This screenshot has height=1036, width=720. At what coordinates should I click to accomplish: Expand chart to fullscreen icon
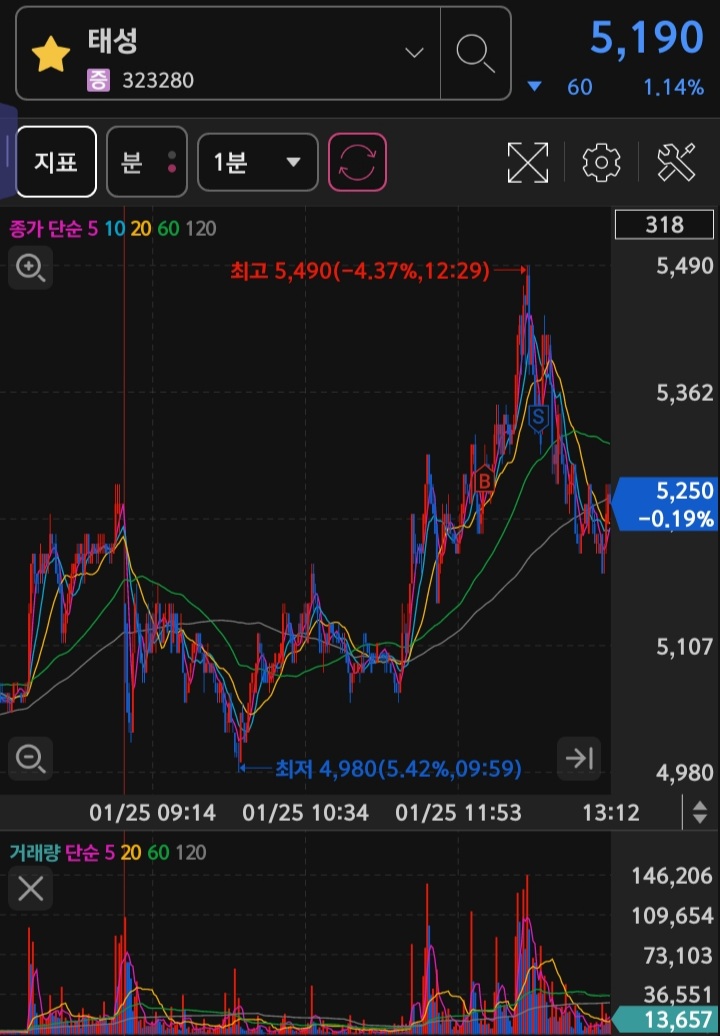528,162
